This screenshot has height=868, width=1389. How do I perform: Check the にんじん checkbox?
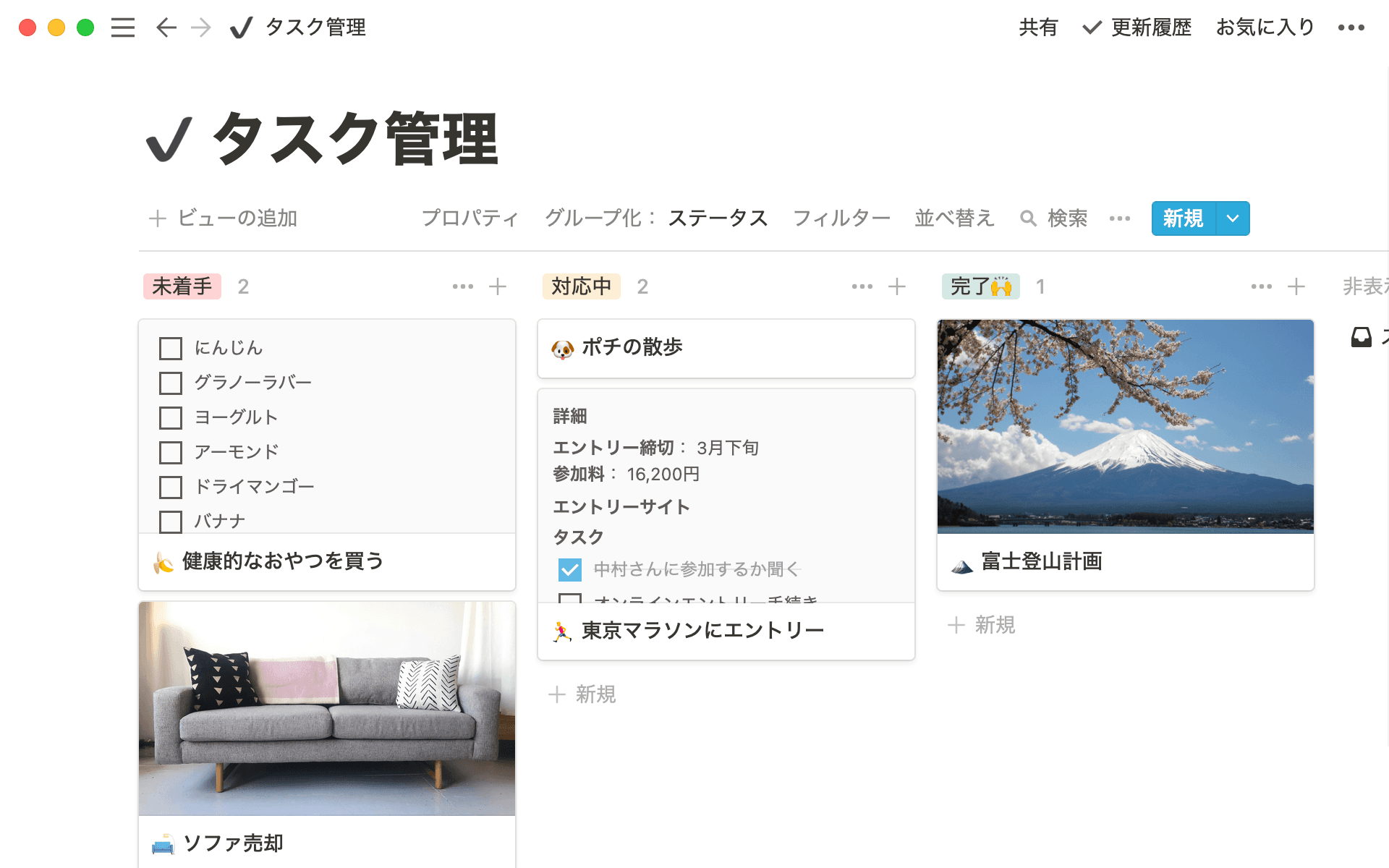[x=171, y=348]
